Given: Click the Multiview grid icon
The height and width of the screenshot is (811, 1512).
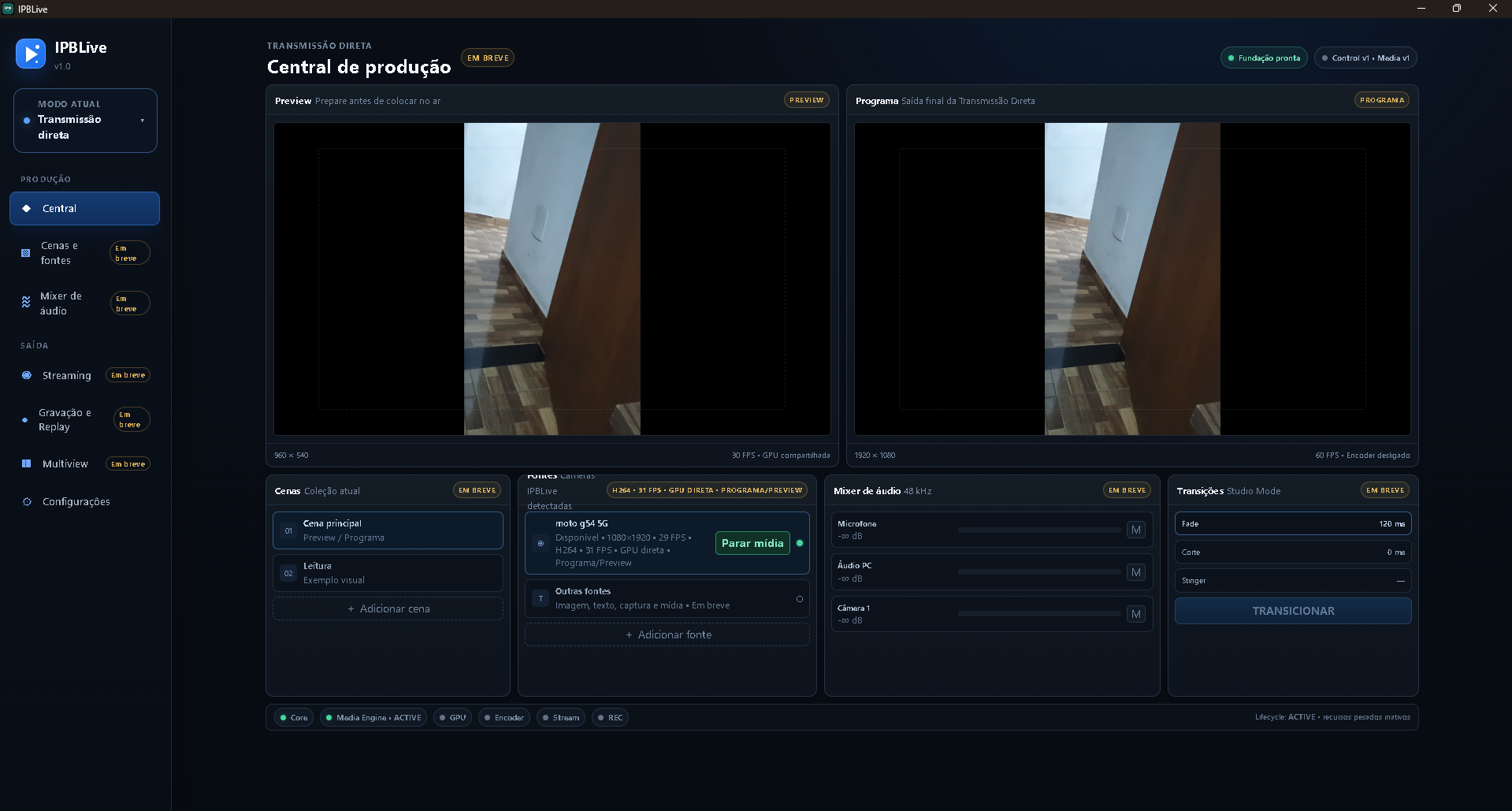Looking at the screenshot, I should [x=26, y=463].
